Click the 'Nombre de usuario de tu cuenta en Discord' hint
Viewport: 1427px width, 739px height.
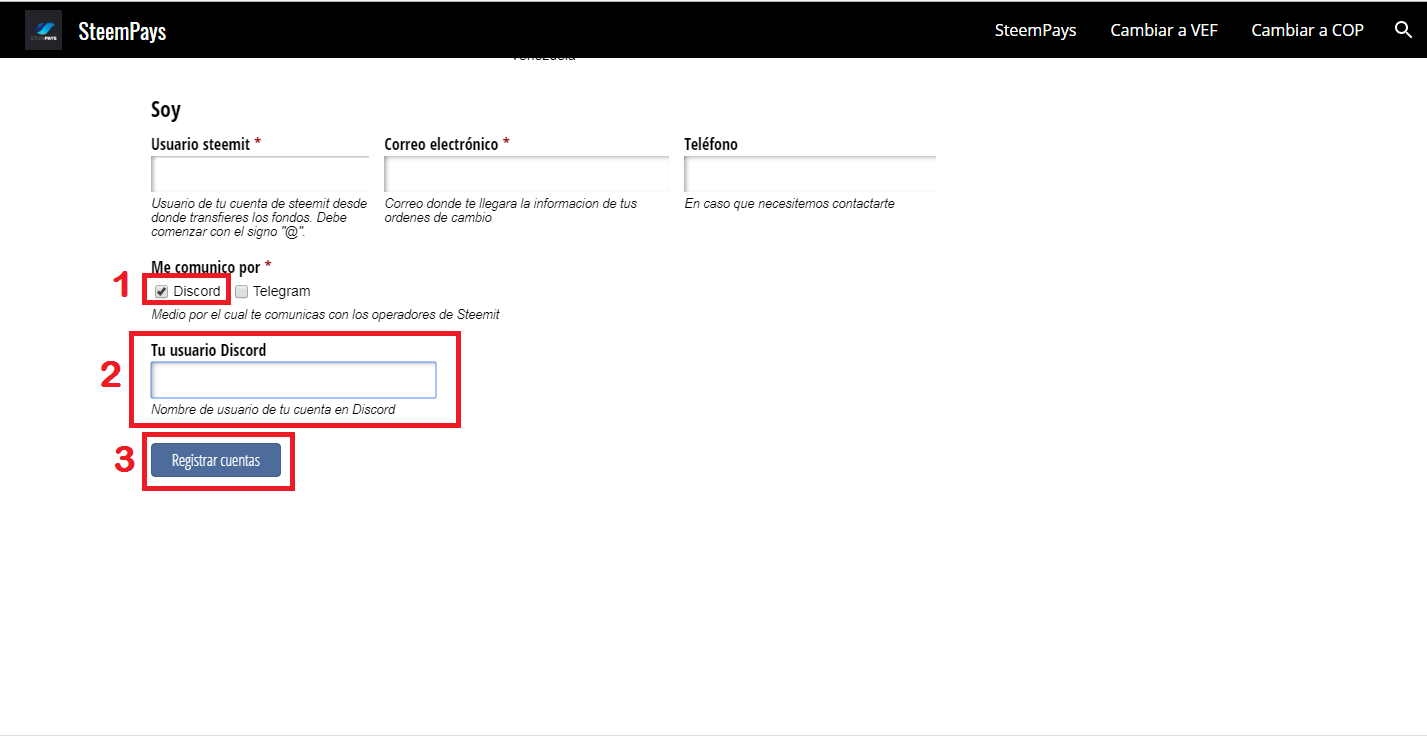click(x=273, y=410)
